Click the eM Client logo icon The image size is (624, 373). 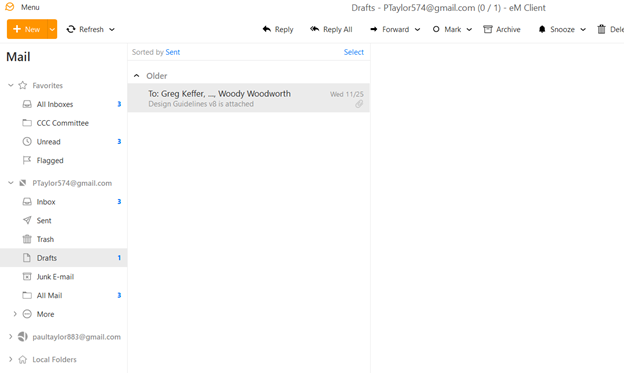pyautogui.click(x=10, y=7)
